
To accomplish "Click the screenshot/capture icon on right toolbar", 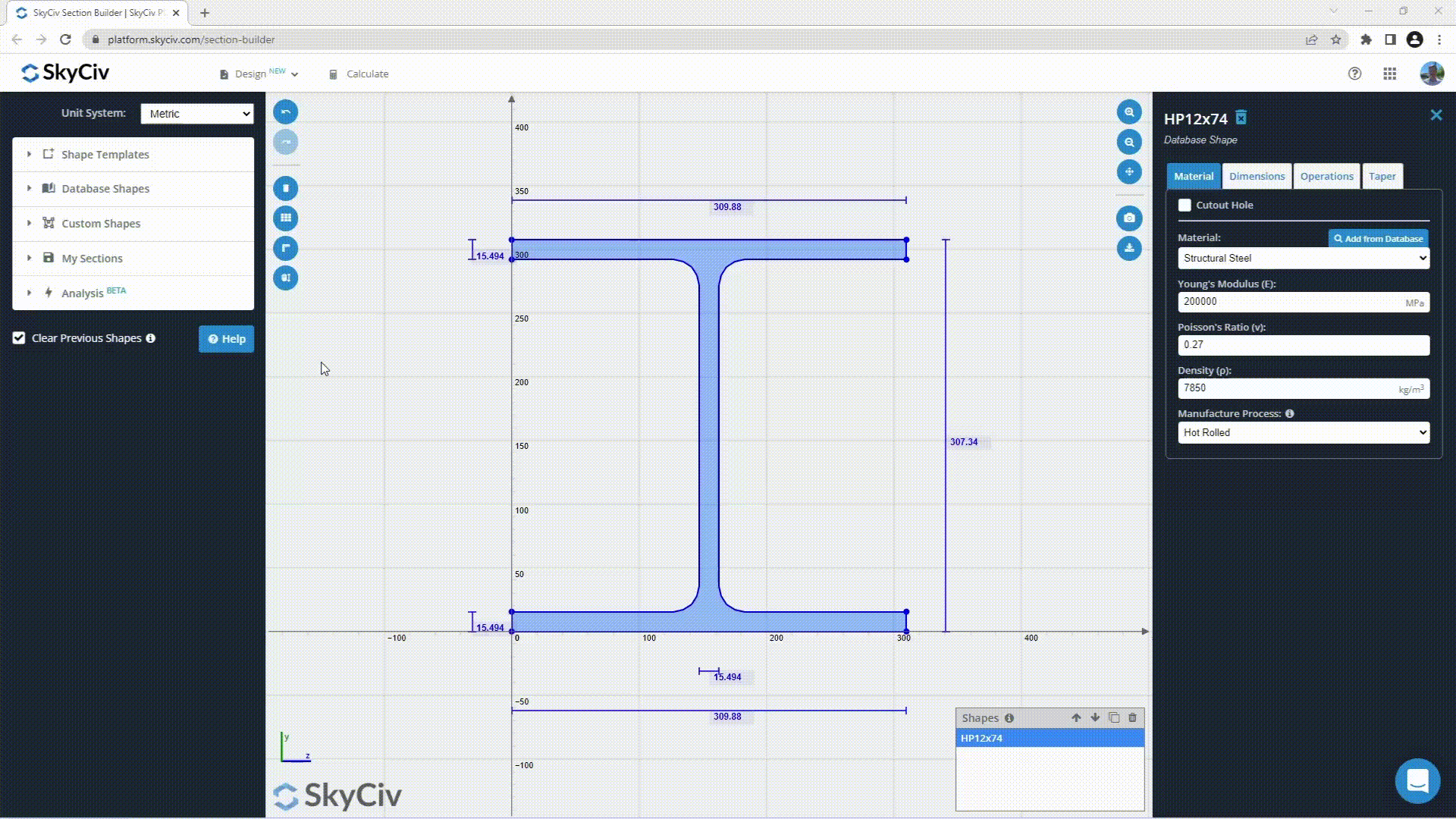I will tap(1129, 218).
